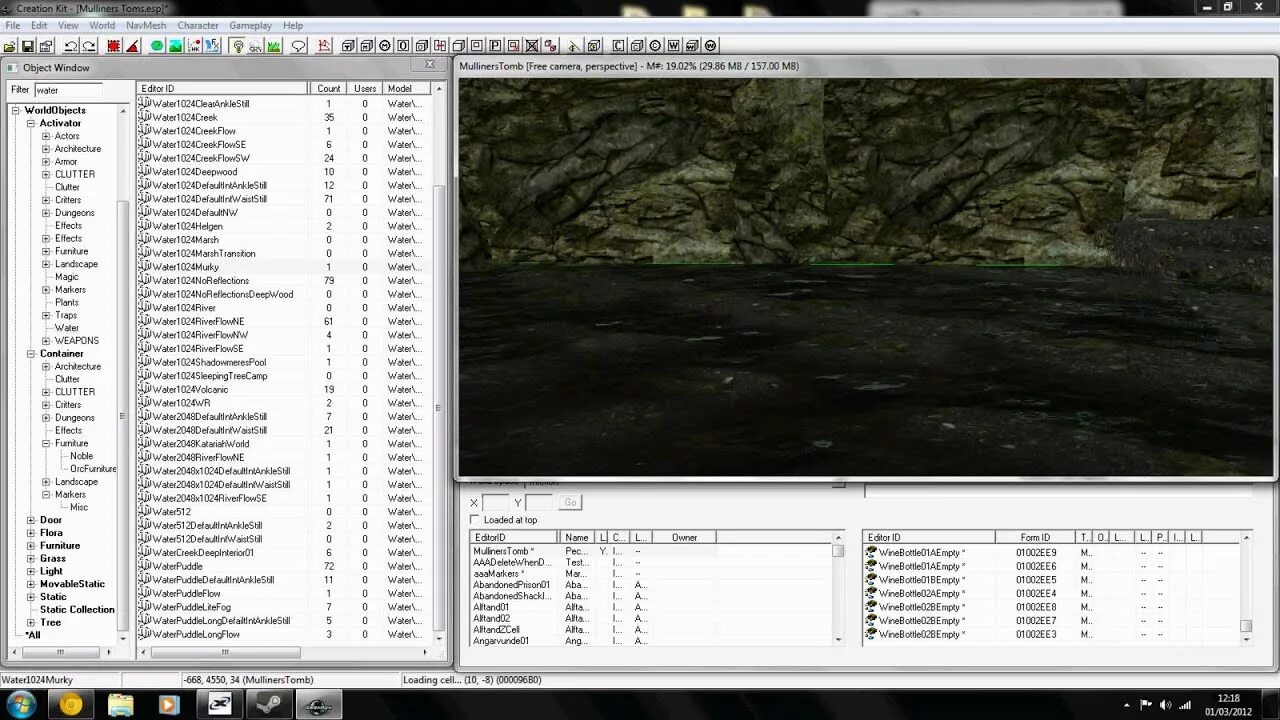The height and width of the screenshot is (720, 1280).
Task: Click the X coordinate input field
Action: tap(496, 502)
